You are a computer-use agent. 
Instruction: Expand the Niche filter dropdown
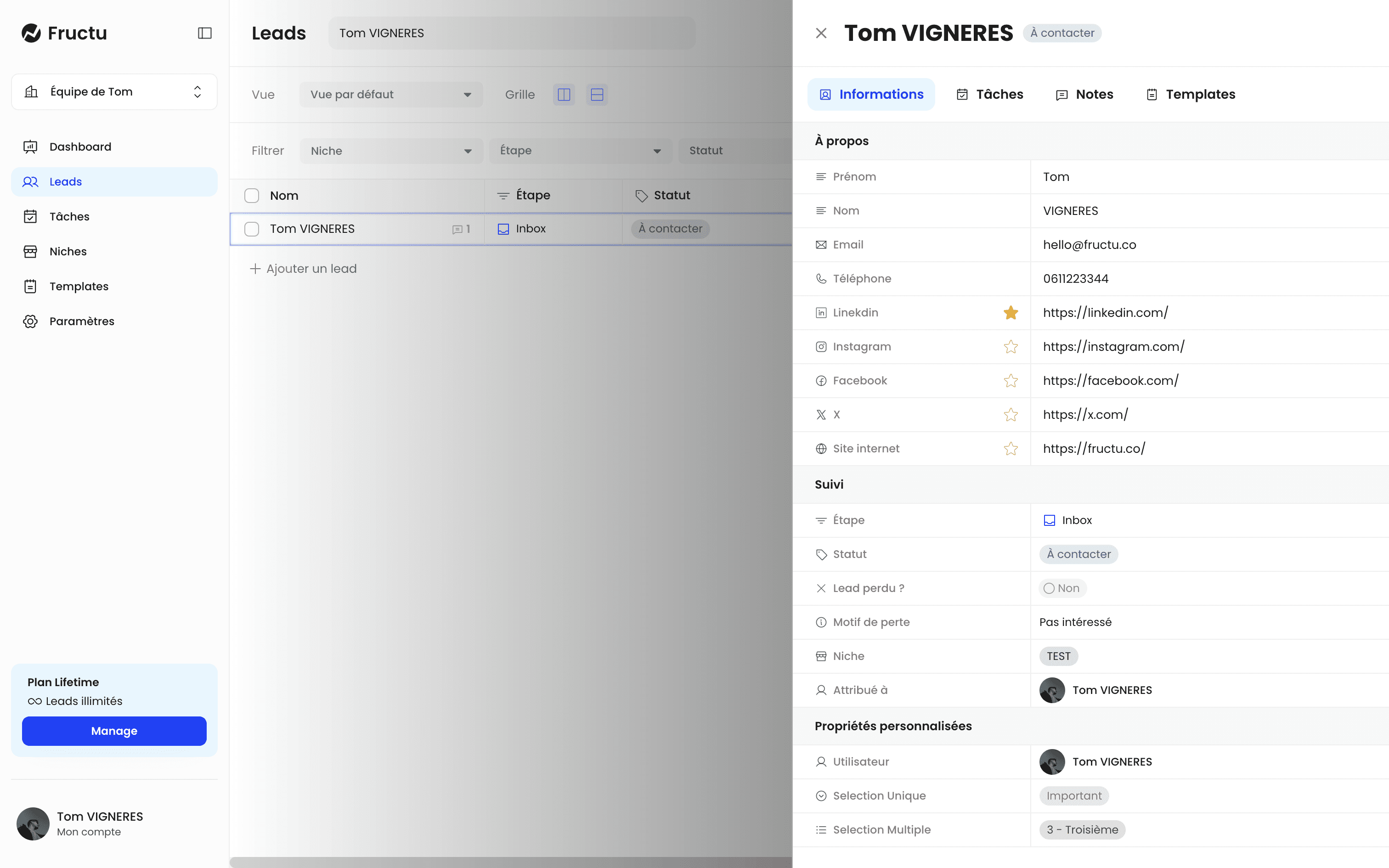[x=390, y=151]
